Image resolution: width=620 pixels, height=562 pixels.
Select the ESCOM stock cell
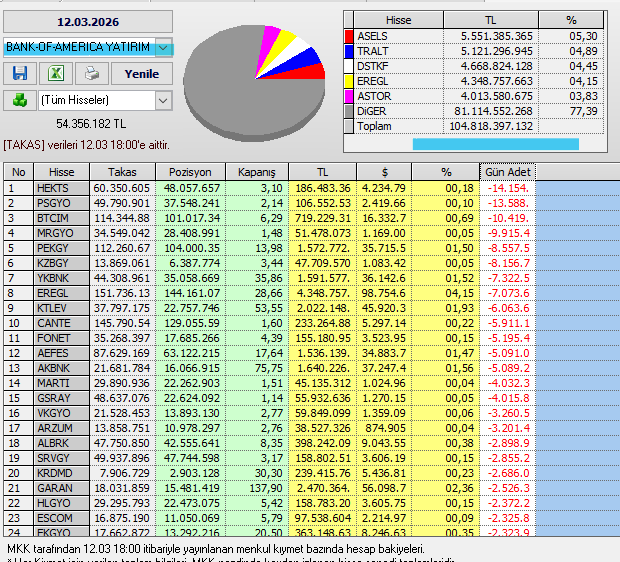(x=62, y=518)
